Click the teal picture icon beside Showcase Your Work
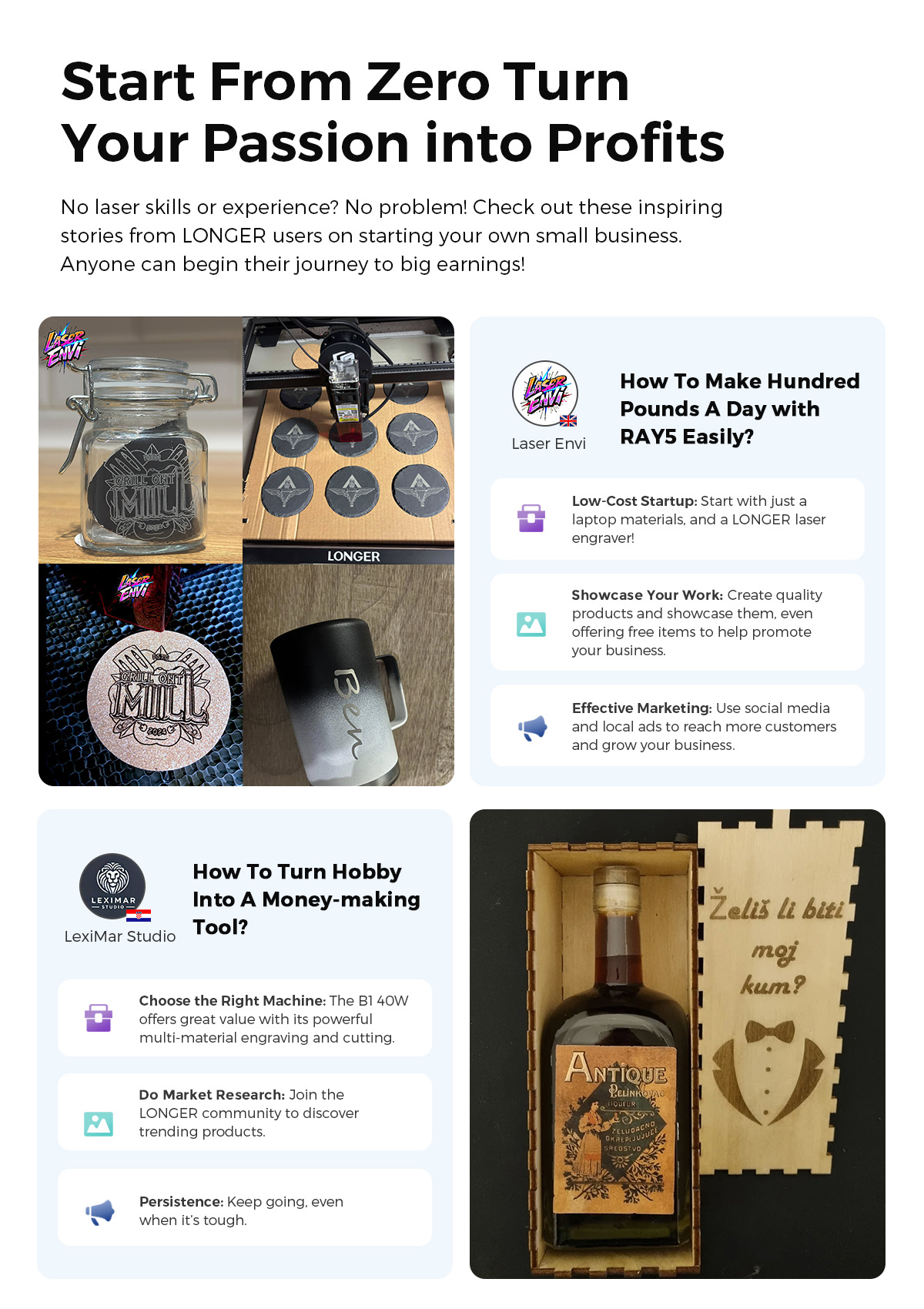This screenshot has height=1309, width=924. pos(531,624)
